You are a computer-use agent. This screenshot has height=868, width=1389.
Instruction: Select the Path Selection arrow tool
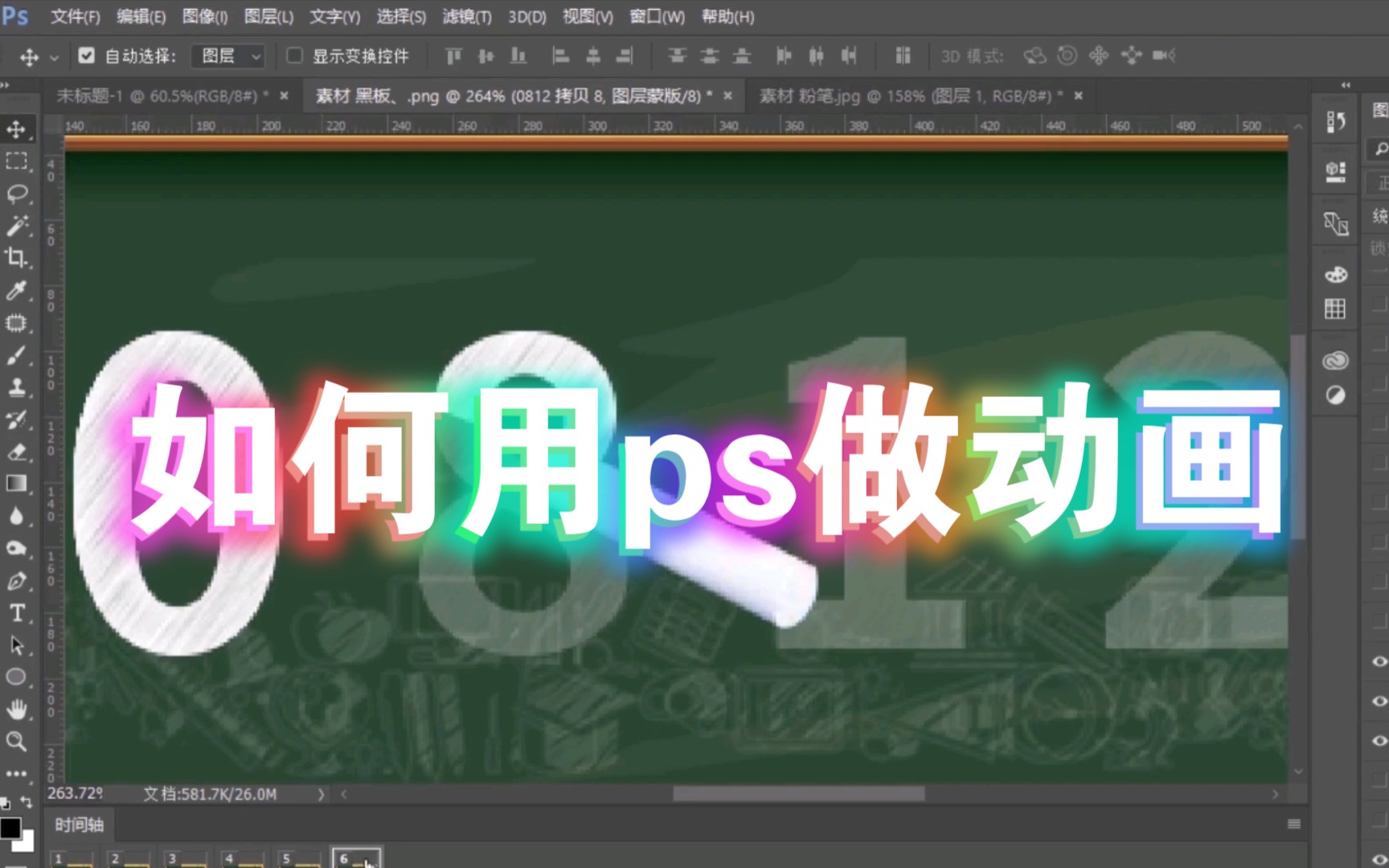pyautogui.click(x=16, y=645)
